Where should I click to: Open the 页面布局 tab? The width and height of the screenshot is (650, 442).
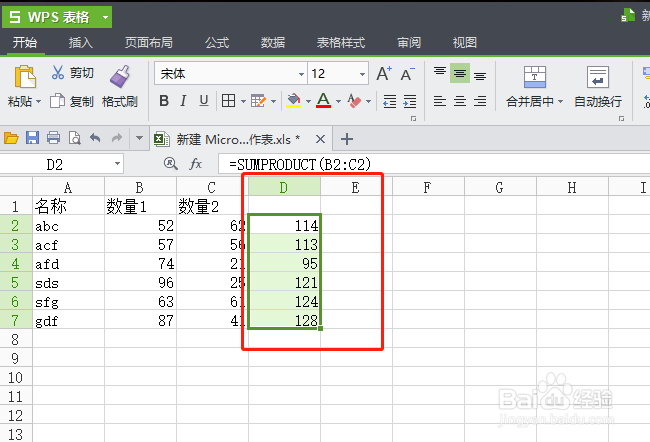148,42
